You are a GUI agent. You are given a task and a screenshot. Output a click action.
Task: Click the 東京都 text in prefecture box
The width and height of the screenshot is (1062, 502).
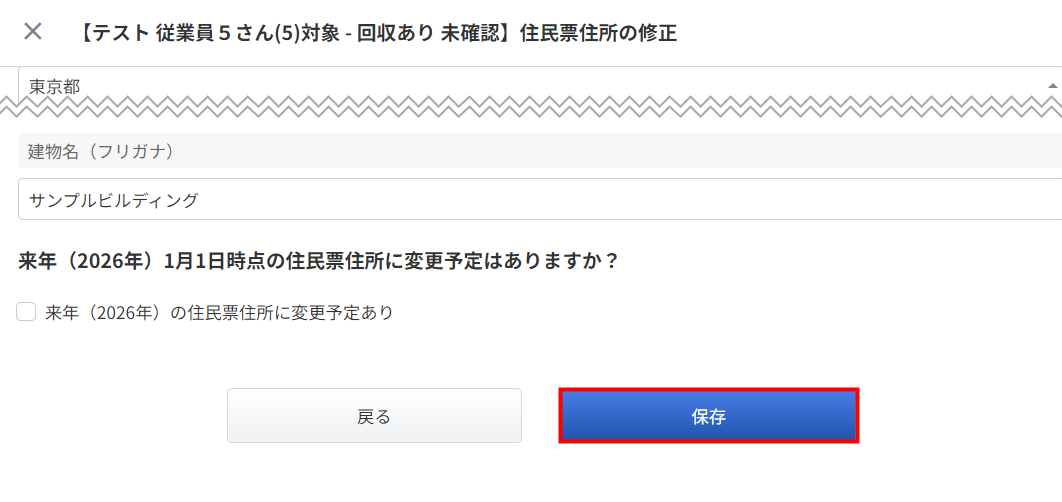pos(54,86)
